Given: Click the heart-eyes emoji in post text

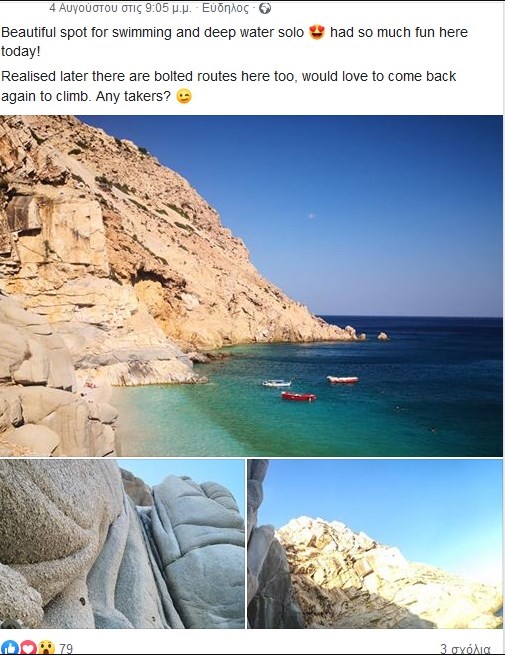Looking at the screenshot, I should (317, 32).
